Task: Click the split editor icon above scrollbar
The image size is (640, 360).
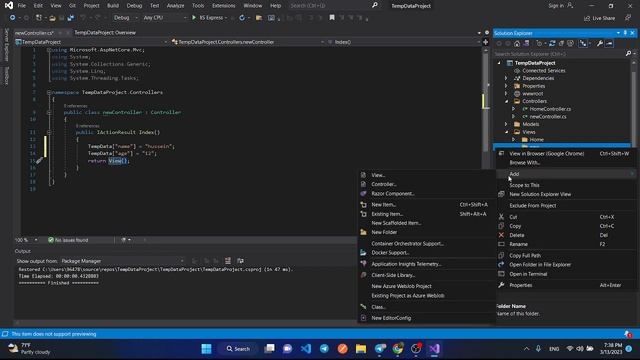Action: coord(485,42)
